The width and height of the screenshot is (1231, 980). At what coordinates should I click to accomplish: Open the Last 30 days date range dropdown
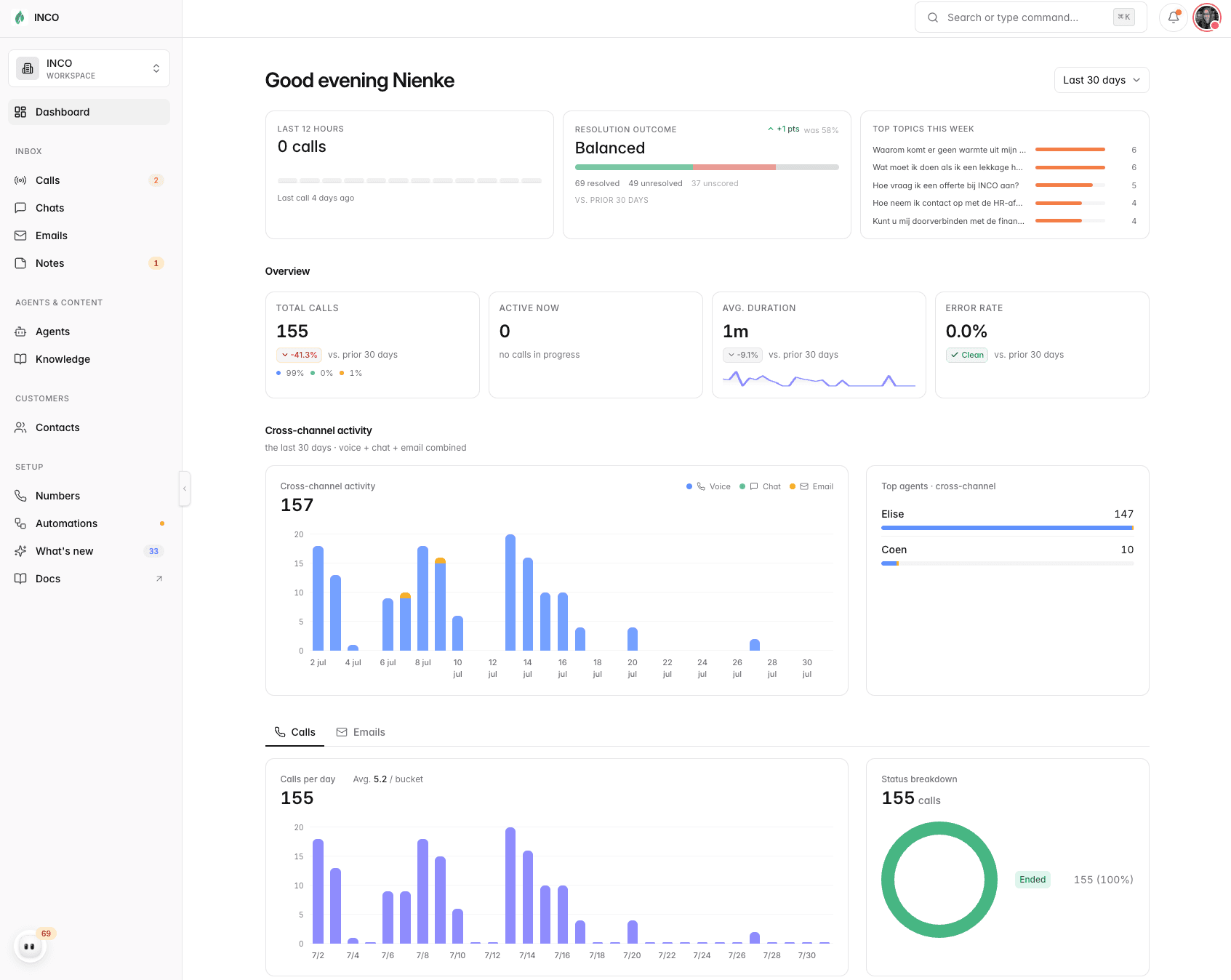(x=1102, y=80)
